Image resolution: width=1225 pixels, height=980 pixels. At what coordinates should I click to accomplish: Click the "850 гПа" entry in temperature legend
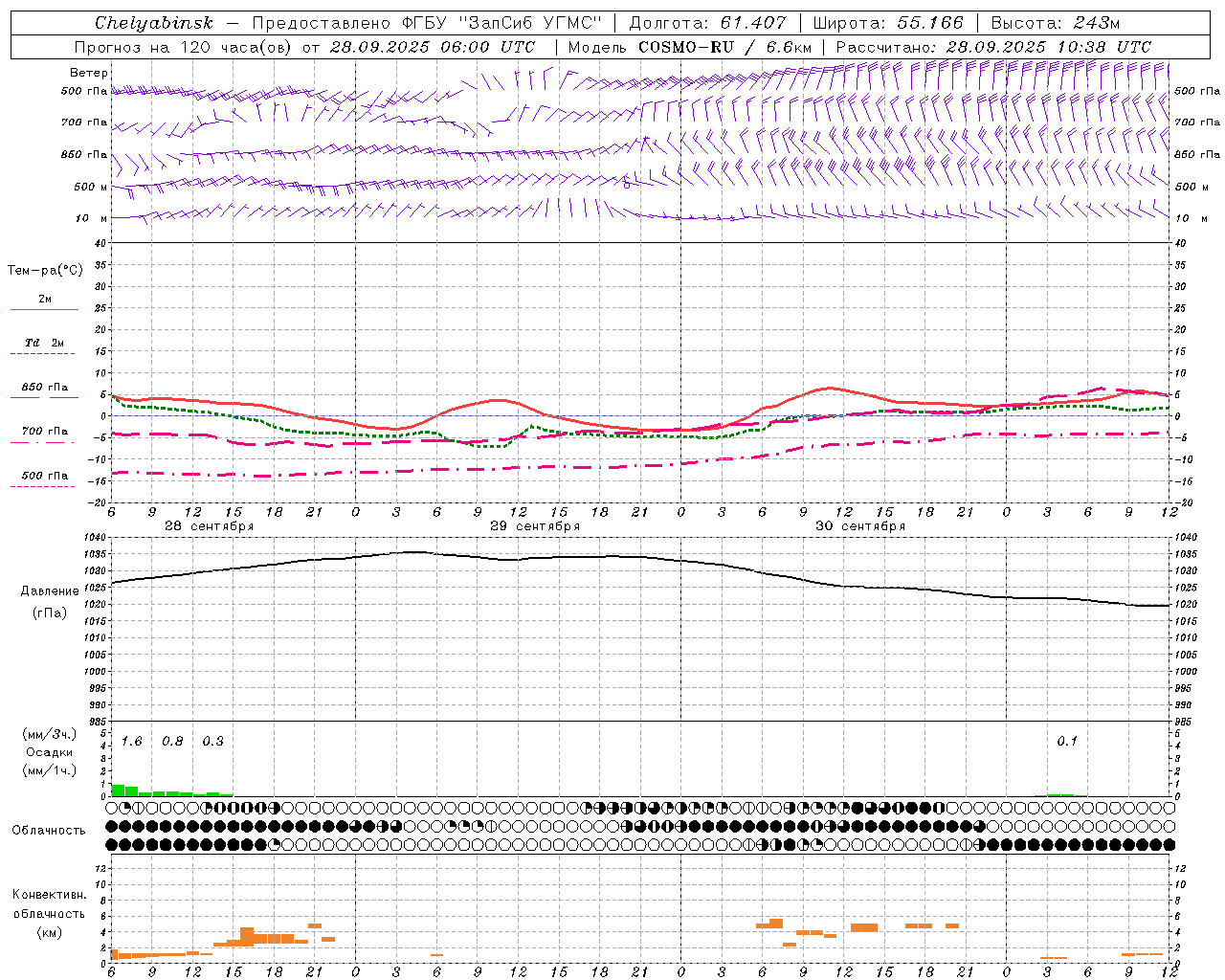pyautogui.click(x=45, y=388)
